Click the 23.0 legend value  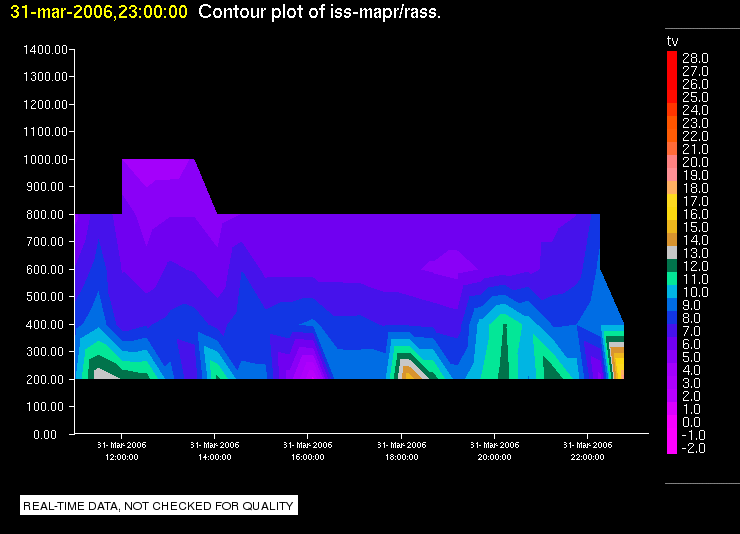tap(695, 123)
